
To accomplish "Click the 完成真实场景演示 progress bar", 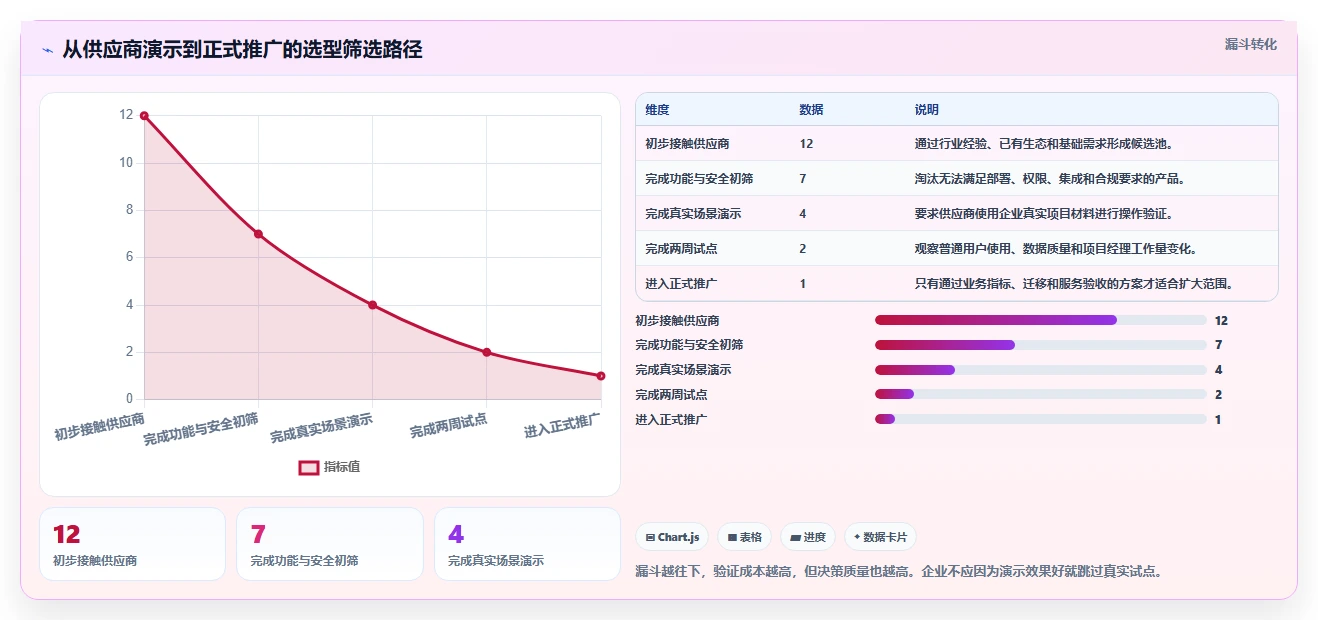I will pos(1040,370).
